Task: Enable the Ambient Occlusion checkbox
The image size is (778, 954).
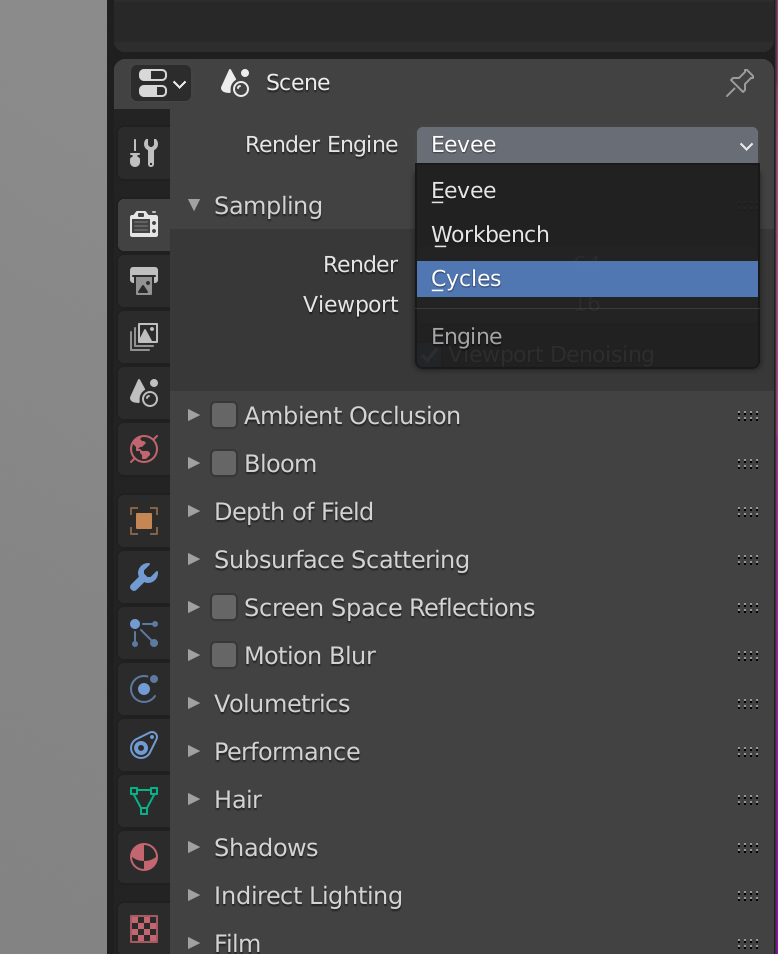Action: coord(224,416)
